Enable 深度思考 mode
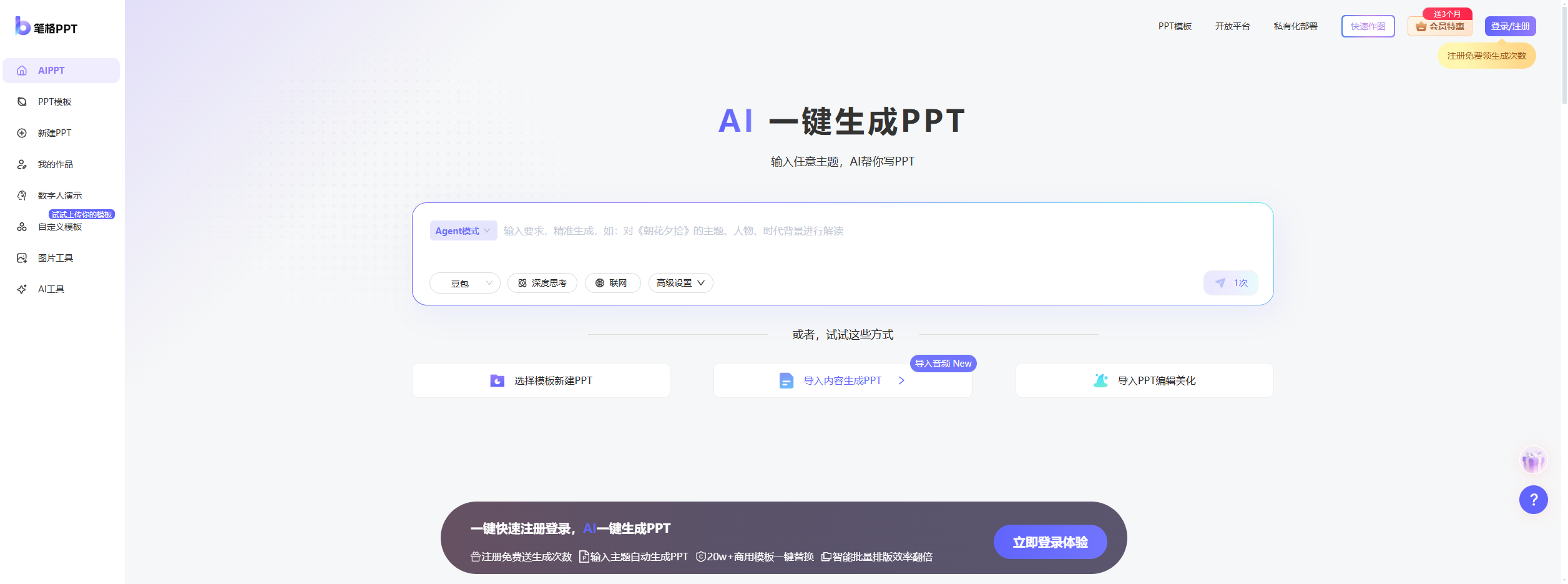The height and width of the screenshot is (584, 1568). [542, 282]
